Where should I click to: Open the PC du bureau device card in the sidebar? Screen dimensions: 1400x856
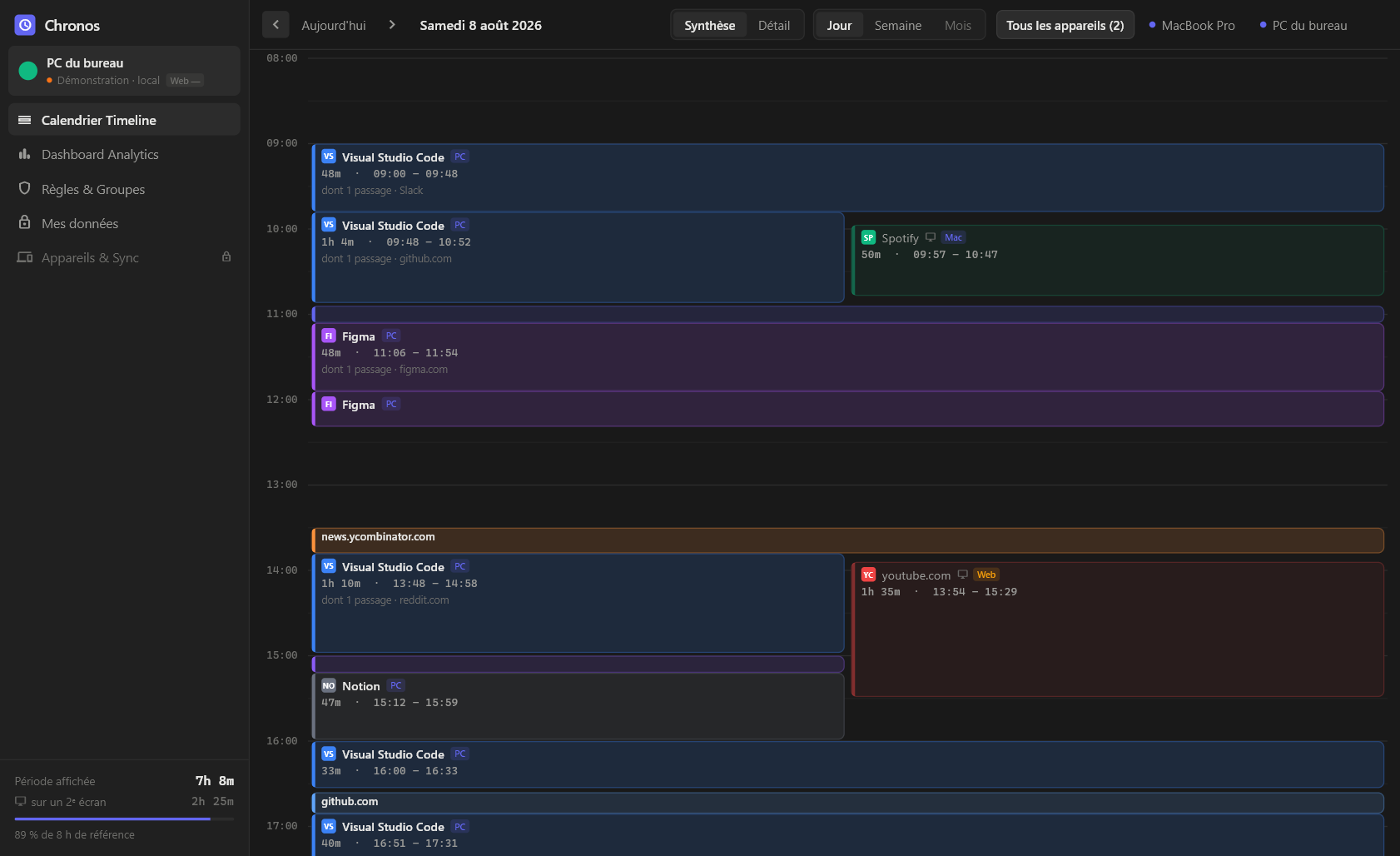[124, 71]
